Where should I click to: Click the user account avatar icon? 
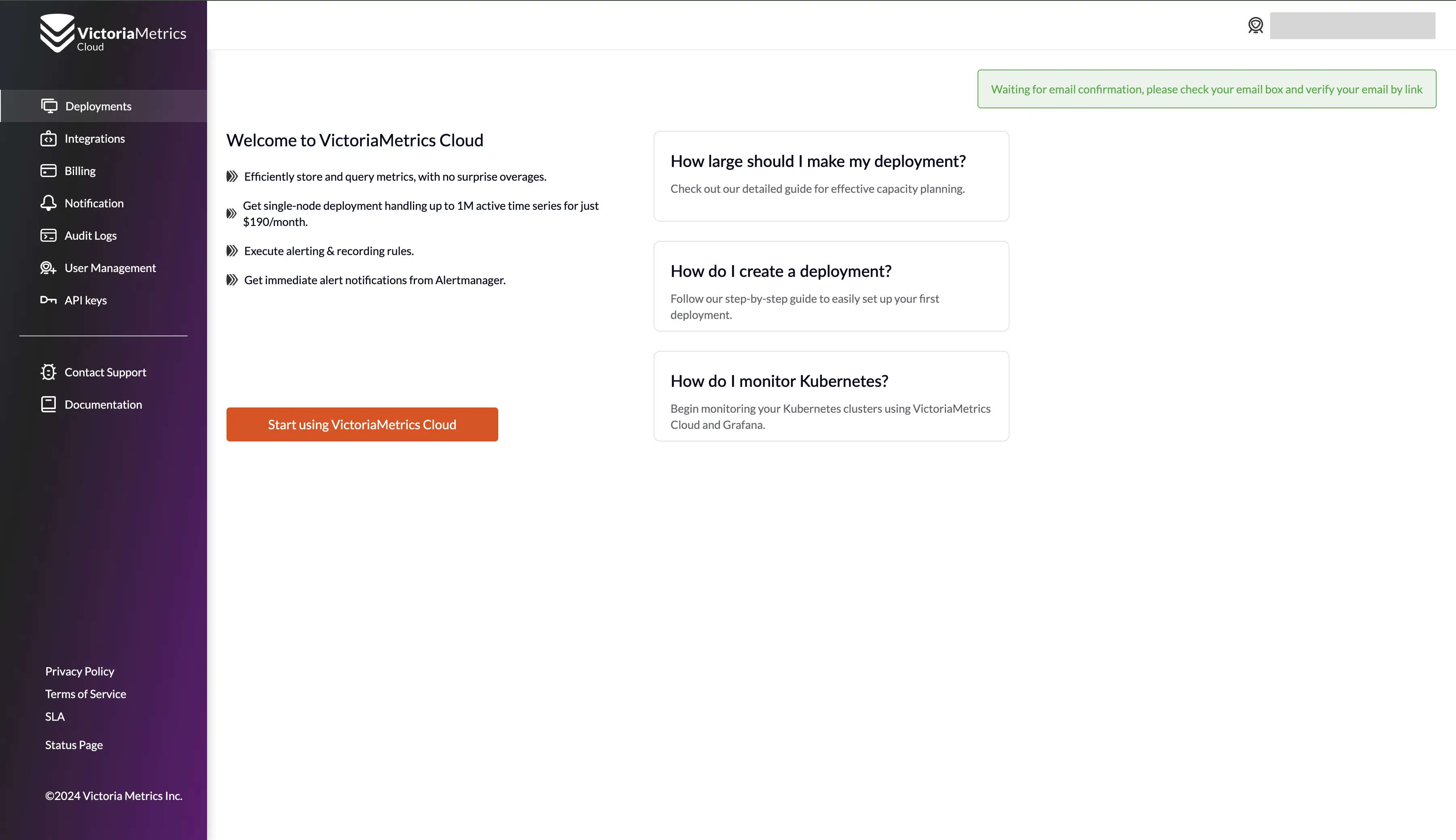tap(1255, 25)
